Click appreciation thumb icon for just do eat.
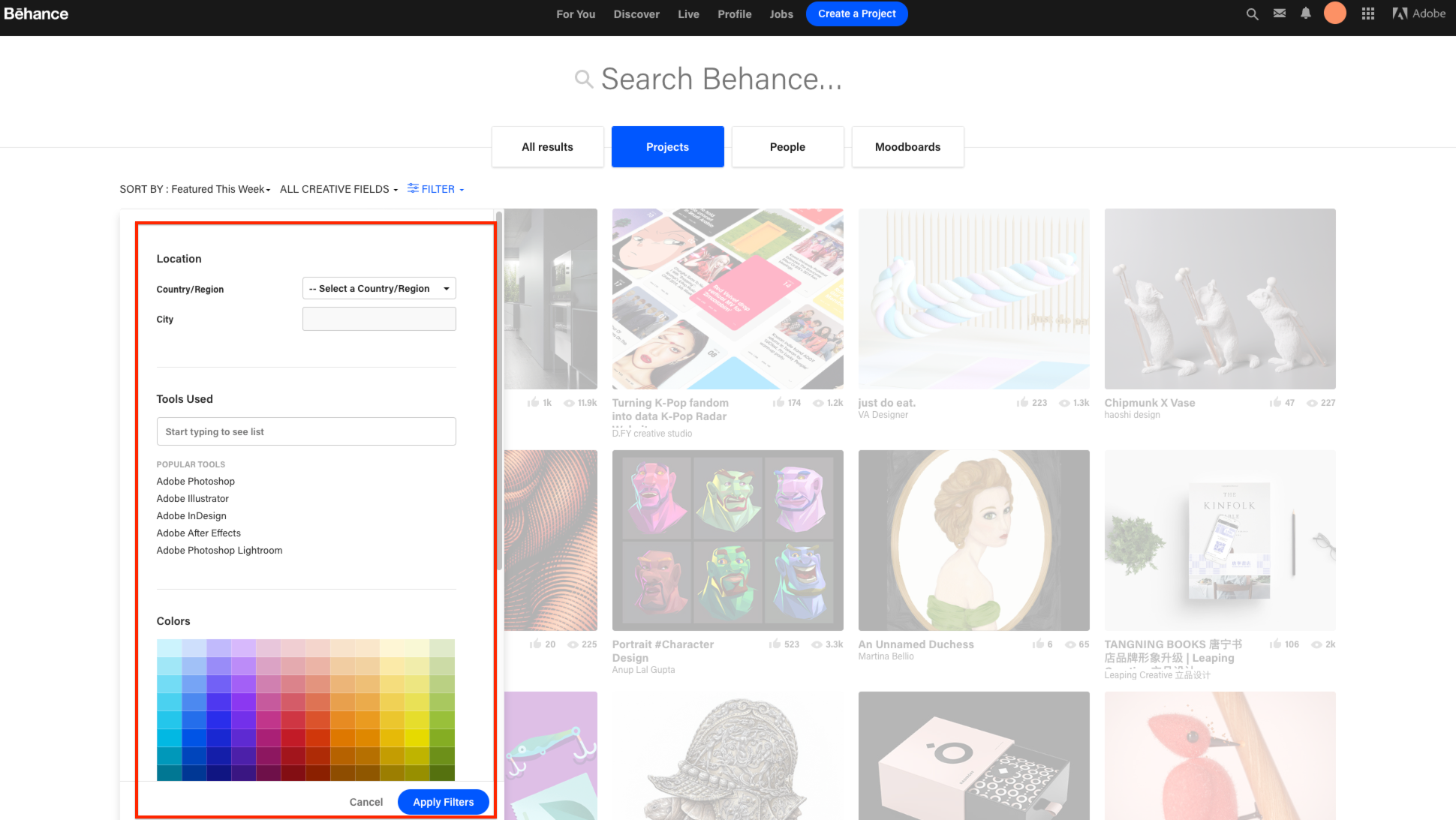Image resolution: width=1456 pixels, height=820 pixels. [1022, 403]
